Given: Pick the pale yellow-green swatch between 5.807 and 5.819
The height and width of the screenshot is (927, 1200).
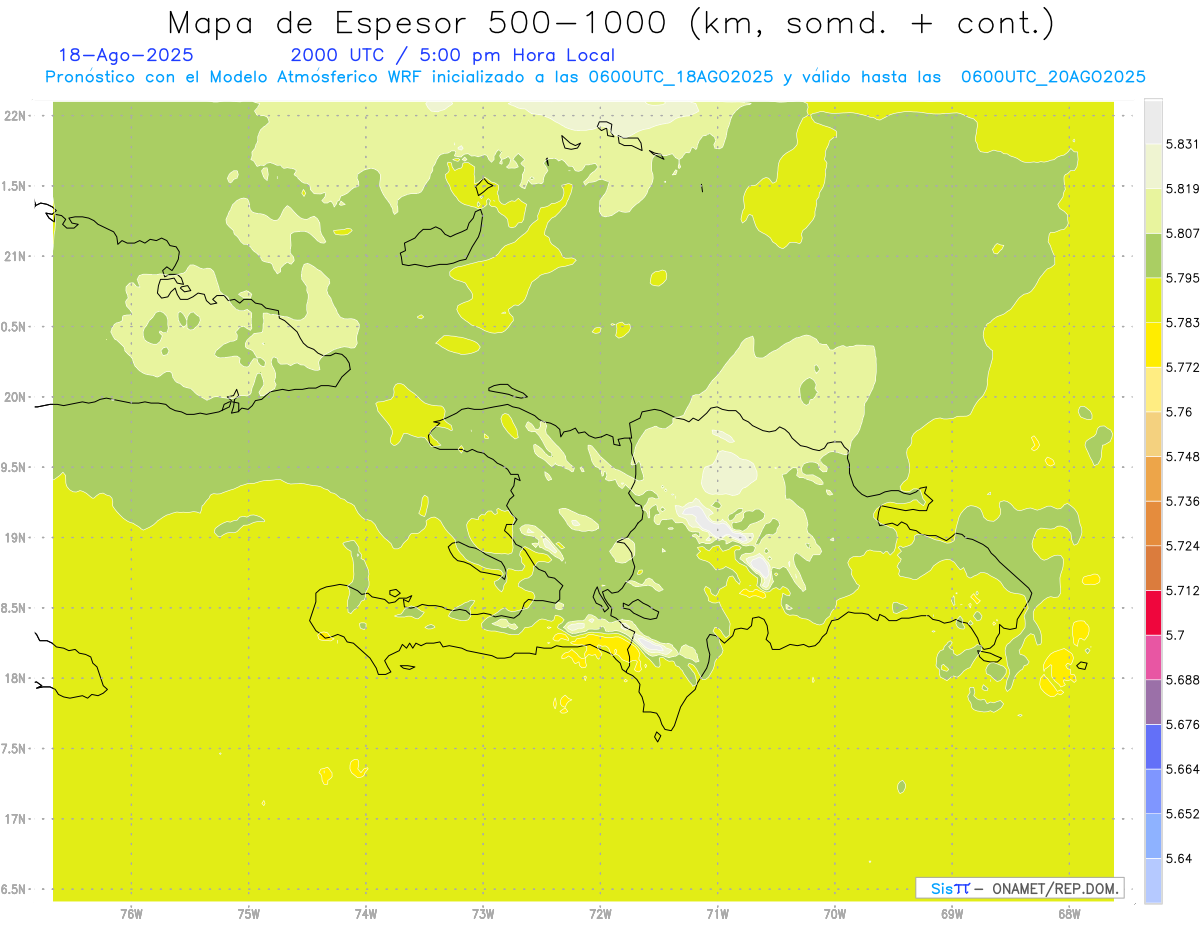Looking at the screenshot, I should click(x=1153, y=211).
